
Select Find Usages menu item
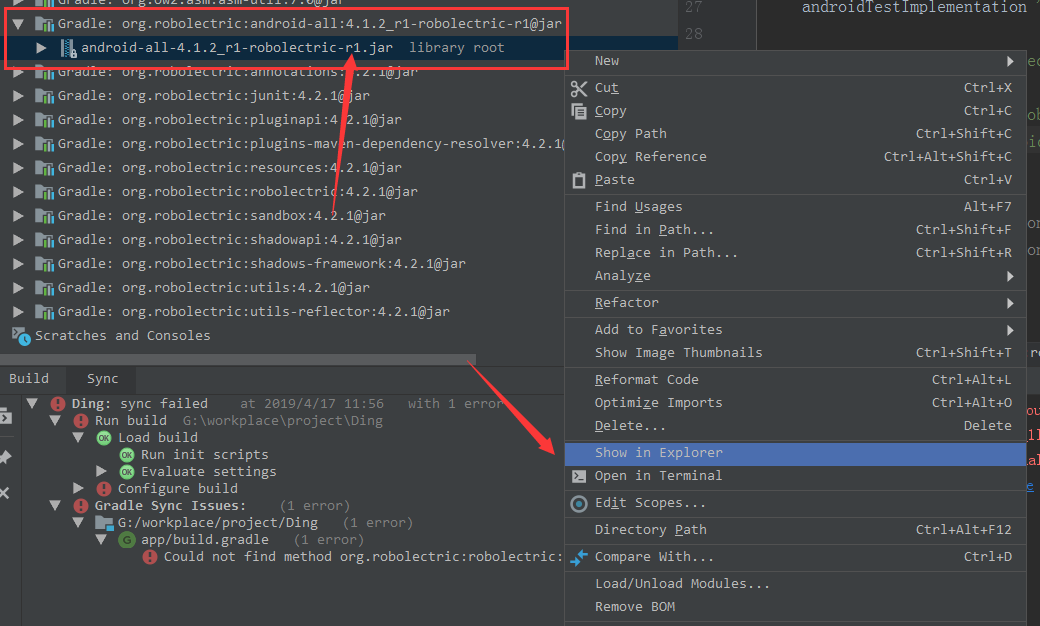pyautogui.click(x=795, y=207)
